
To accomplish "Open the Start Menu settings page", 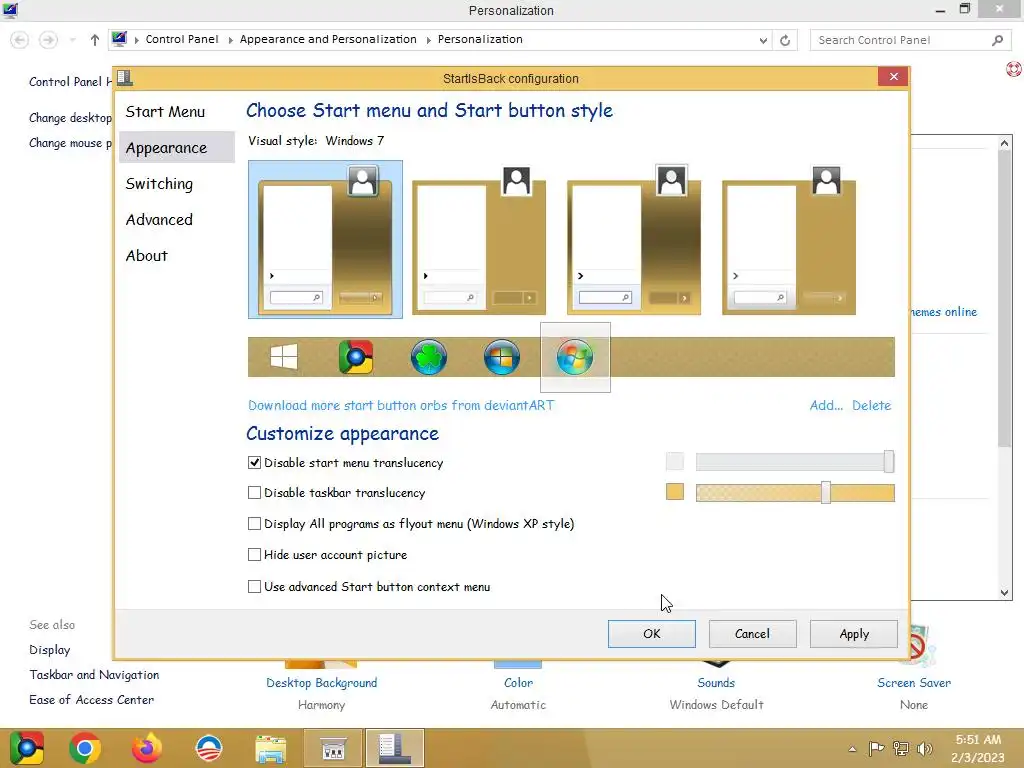I will point(165,112).
